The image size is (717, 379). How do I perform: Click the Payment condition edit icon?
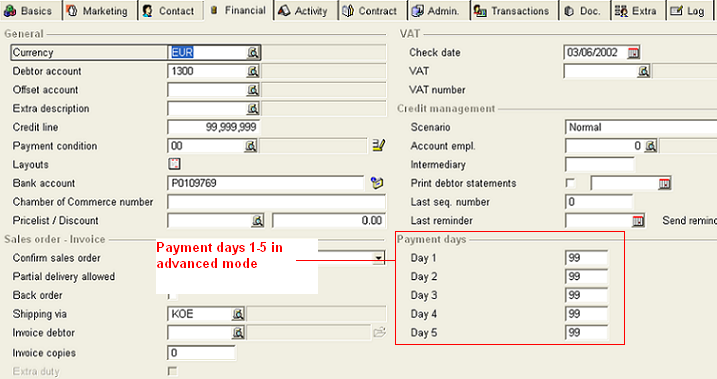379,146
